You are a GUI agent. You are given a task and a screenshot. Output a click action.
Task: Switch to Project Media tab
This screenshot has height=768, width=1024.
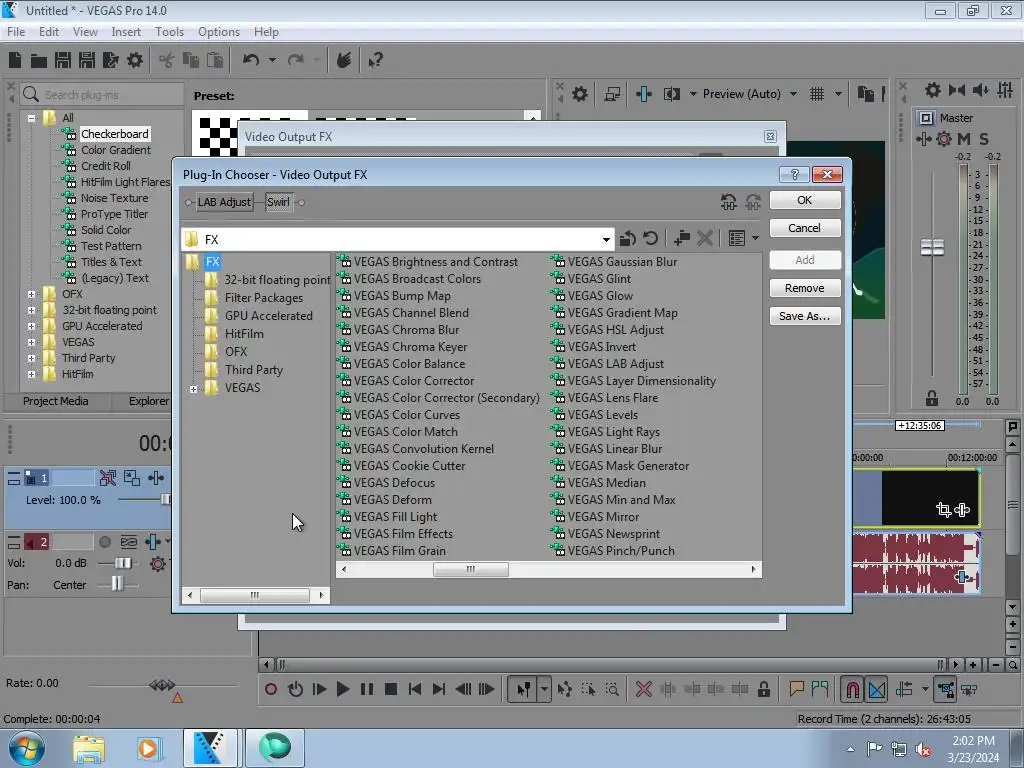tap(56, 401)
